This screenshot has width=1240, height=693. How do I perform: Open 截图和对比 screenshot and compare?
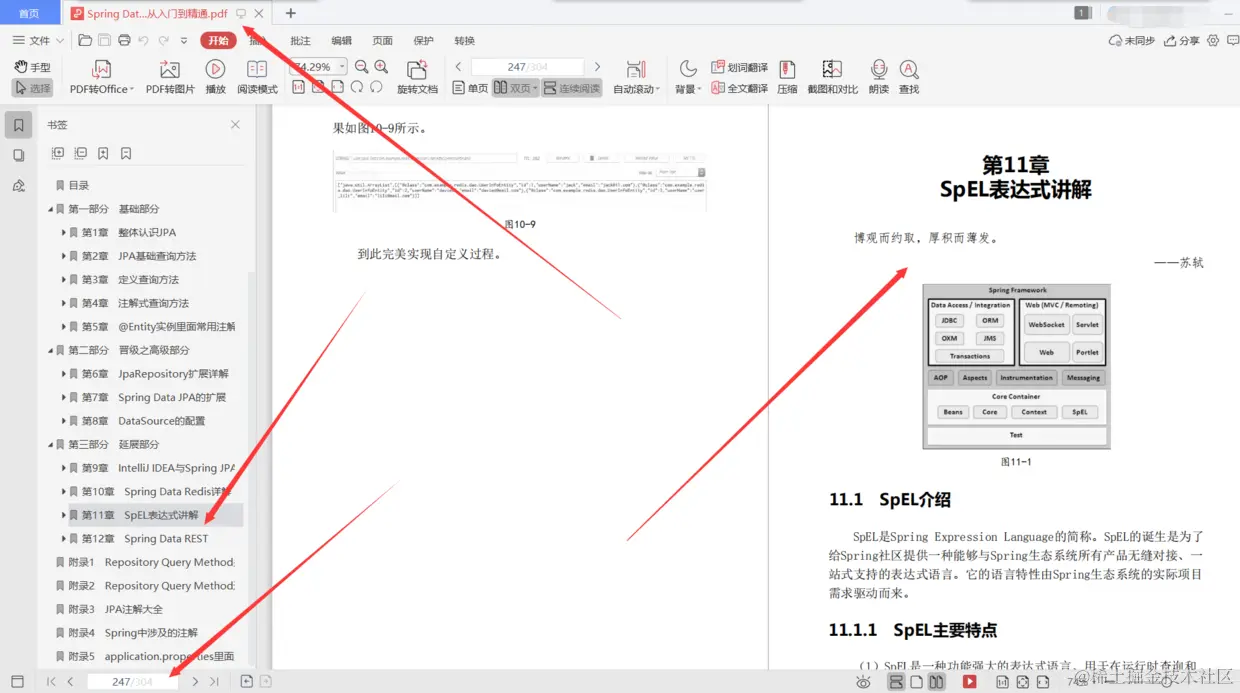pyautogui.click(x=832, y=77)
